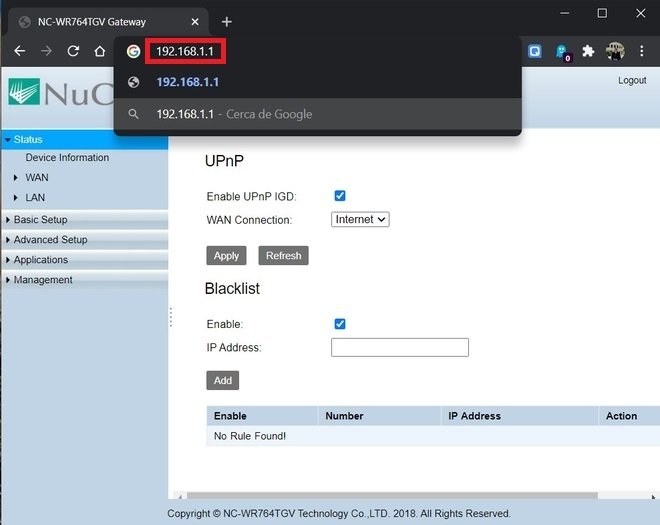Click the profile avatar in the toolbar
Screen dimensions: 660x525
615,51
